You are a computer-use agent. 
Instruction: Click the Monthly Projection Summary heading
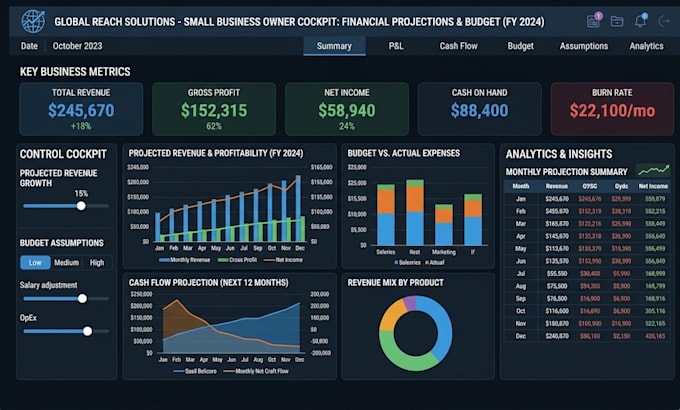(566, 172)
